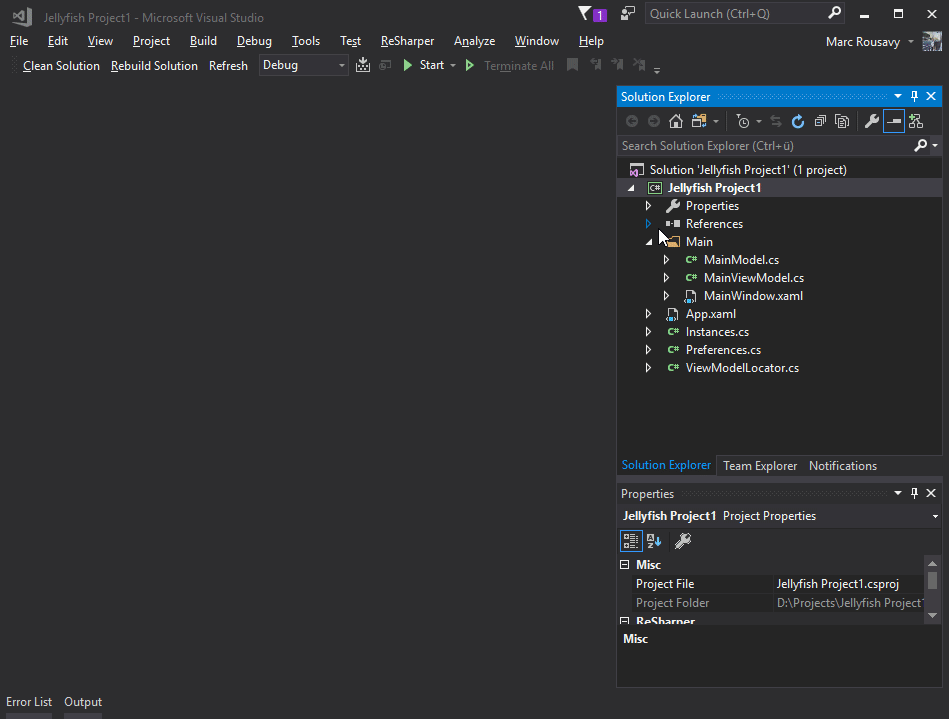Click the Collapse All icon
This screenshot has height=719, width=949.
point(820,122)
